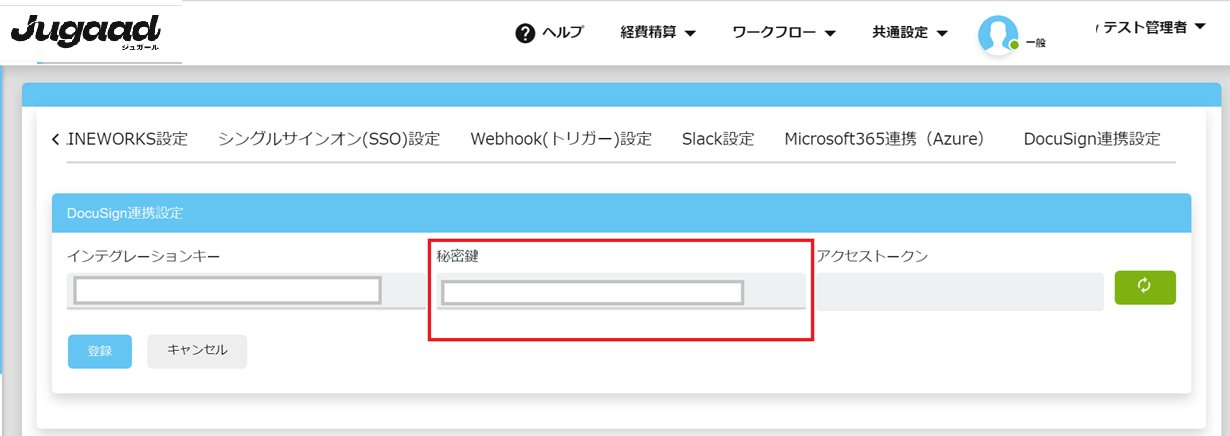Go to Microsoft365連携（Azure） tab
The image size is (1230, 436).
pyautogui.click(x=885, y=139)
